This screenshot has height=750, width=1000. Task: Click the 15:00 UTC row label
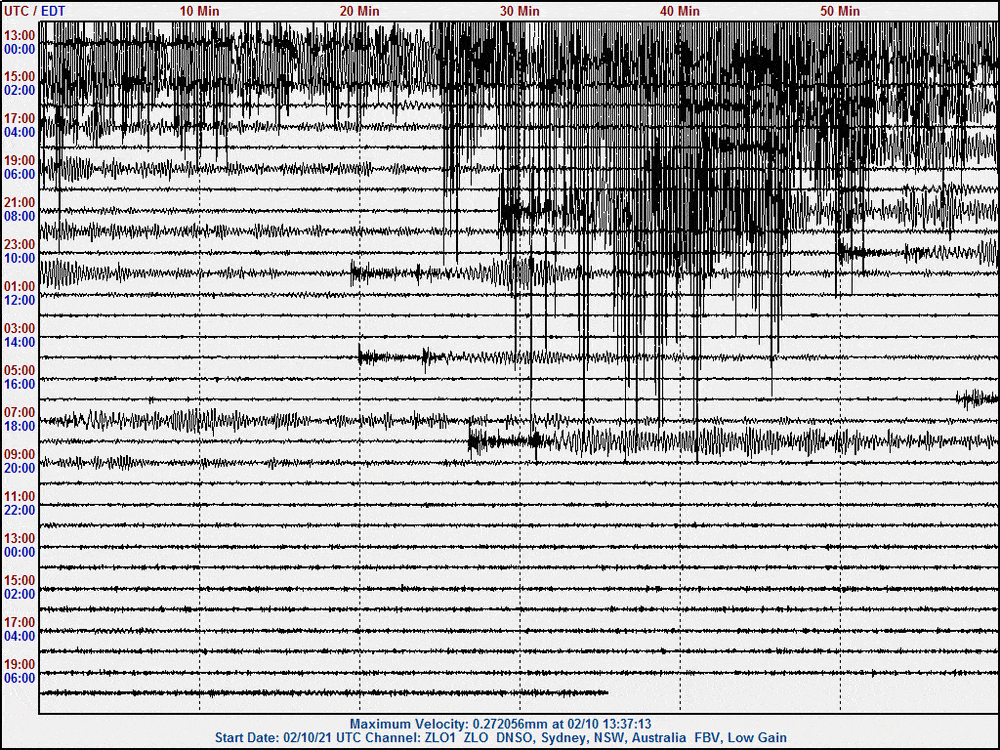click(x=18, y=75)
